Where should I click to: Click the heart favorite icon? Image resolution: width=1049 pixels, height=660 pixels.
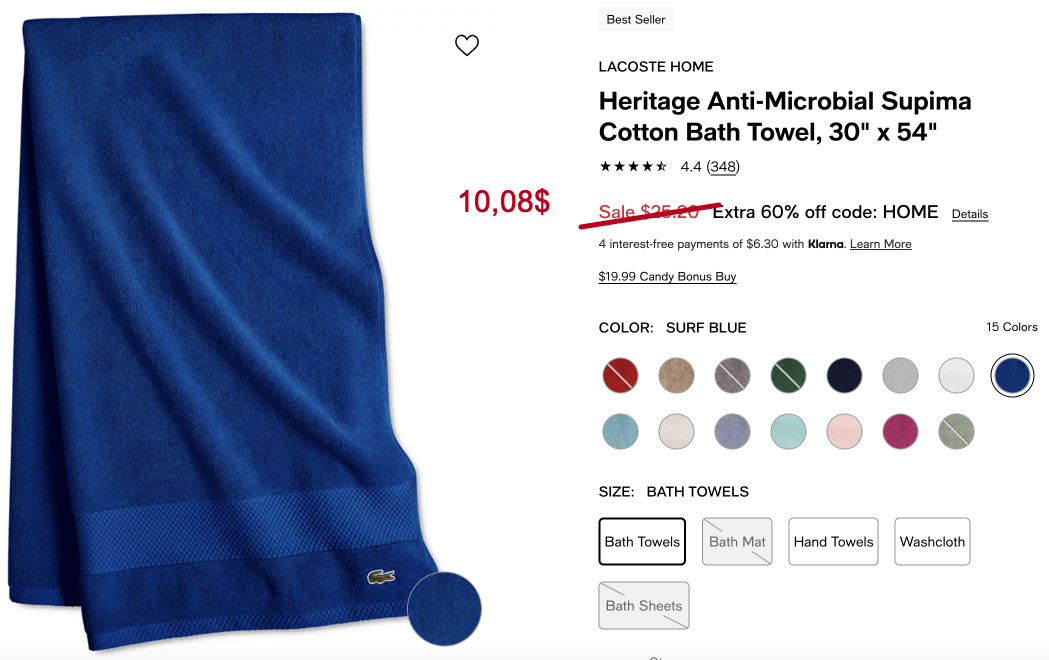pyautogui.click(x=467, y=45)
